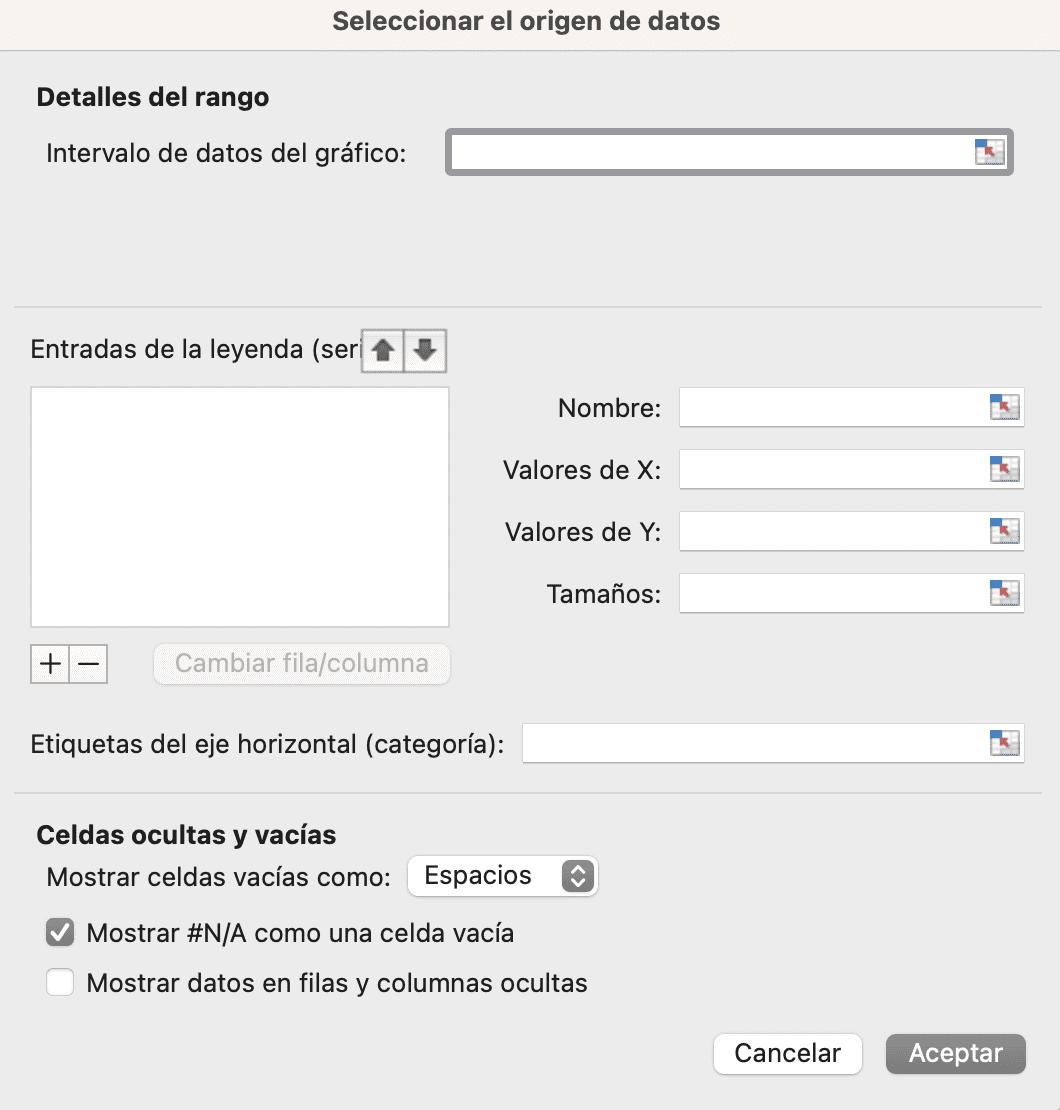Enable Mostrar datos en filas y columnas ocultas
This screenshot has width=1060, height=1110.
[60, 982]
